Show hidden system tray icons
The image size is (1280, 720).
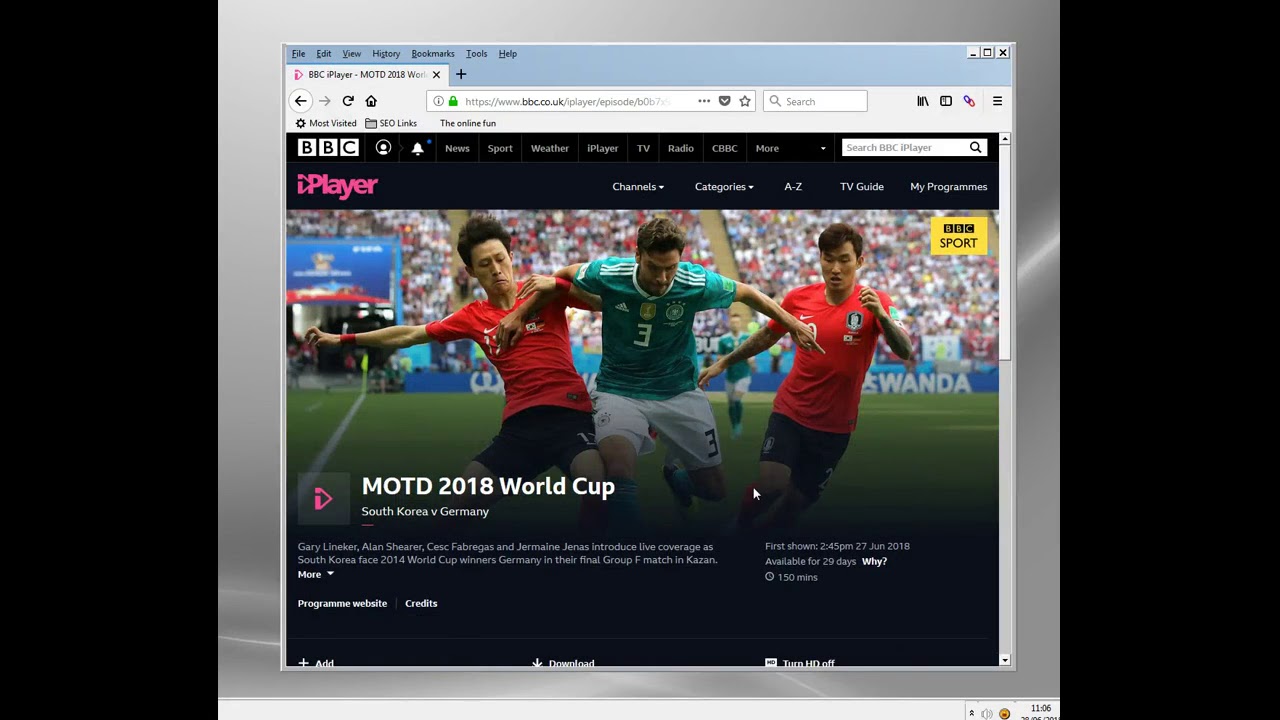click(x=971, y=713)
